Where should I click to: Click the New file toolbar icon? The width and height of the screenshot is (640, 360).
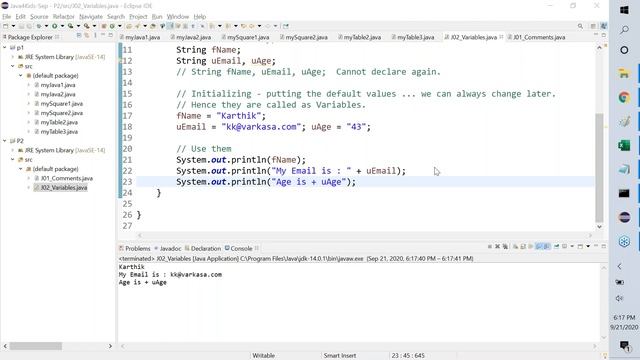tap(5, 26)
